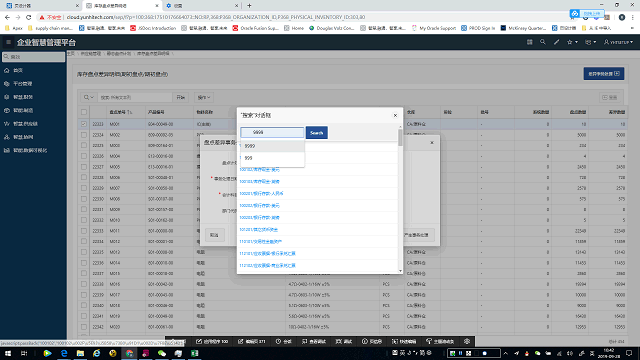Check the M002 row checkbox
The width and height of the screenshot is (640, 360).
coord(84,135)
